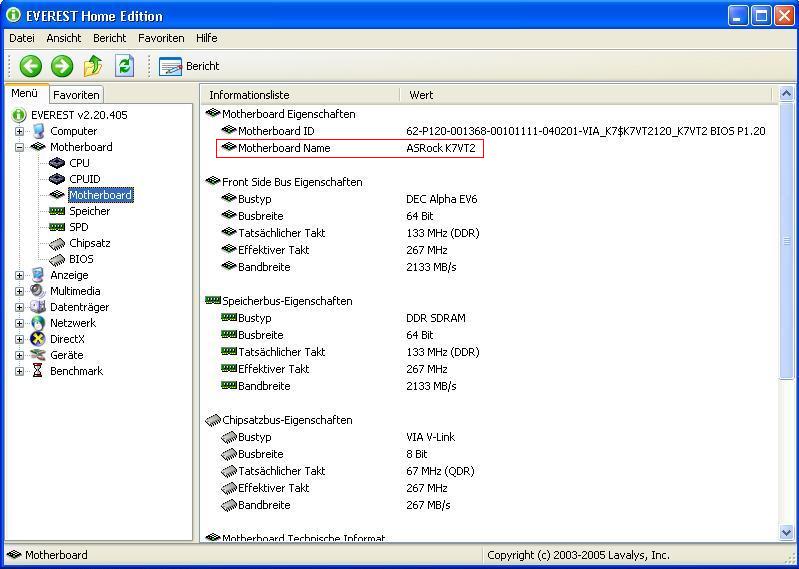
Task: Expand the Netzwerk tree node
Action: pos(19,323)
